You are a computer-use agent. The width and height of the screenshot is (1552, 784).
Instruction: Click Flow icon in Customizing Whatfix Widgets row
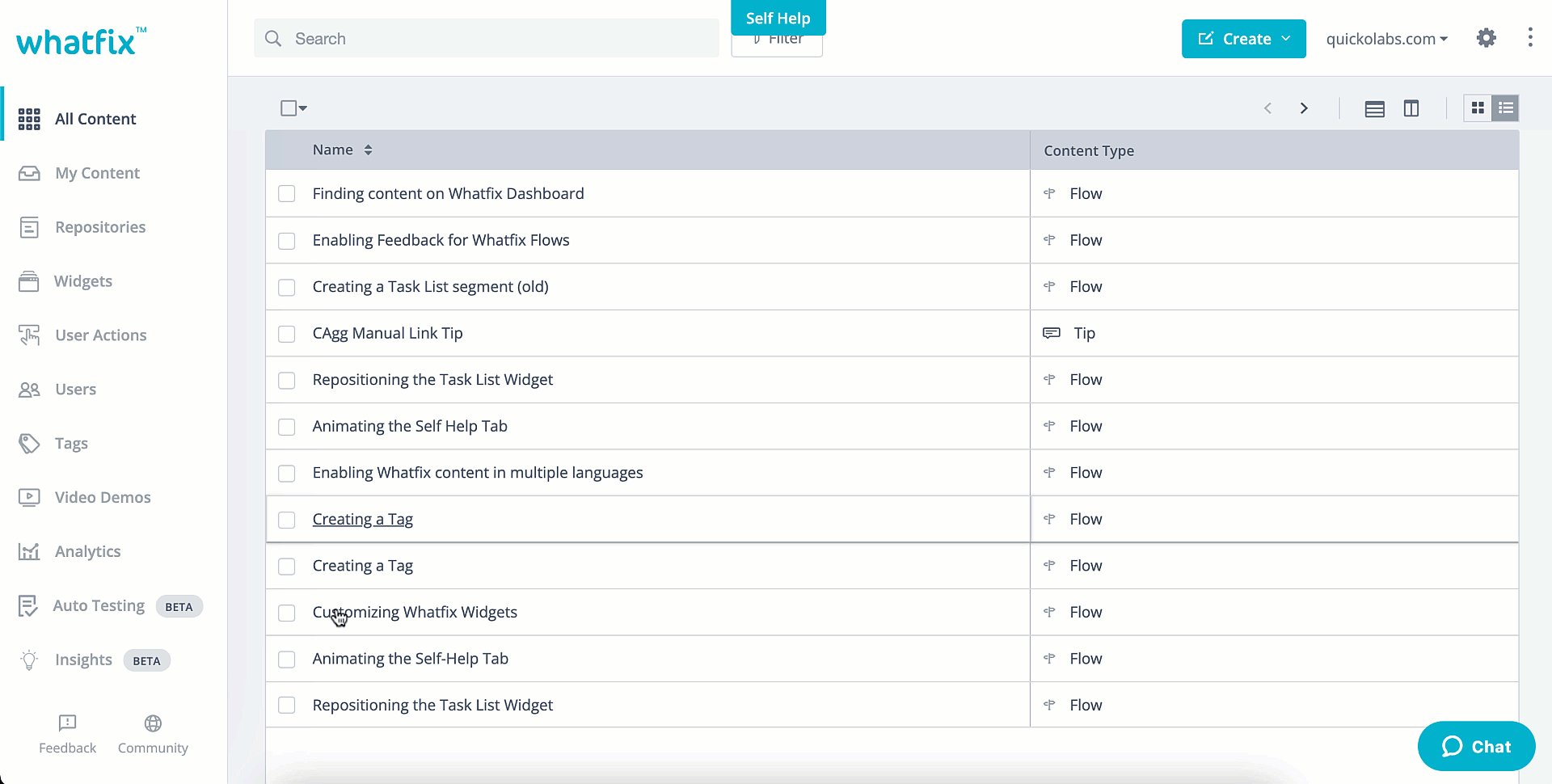tap(1049, 612)
